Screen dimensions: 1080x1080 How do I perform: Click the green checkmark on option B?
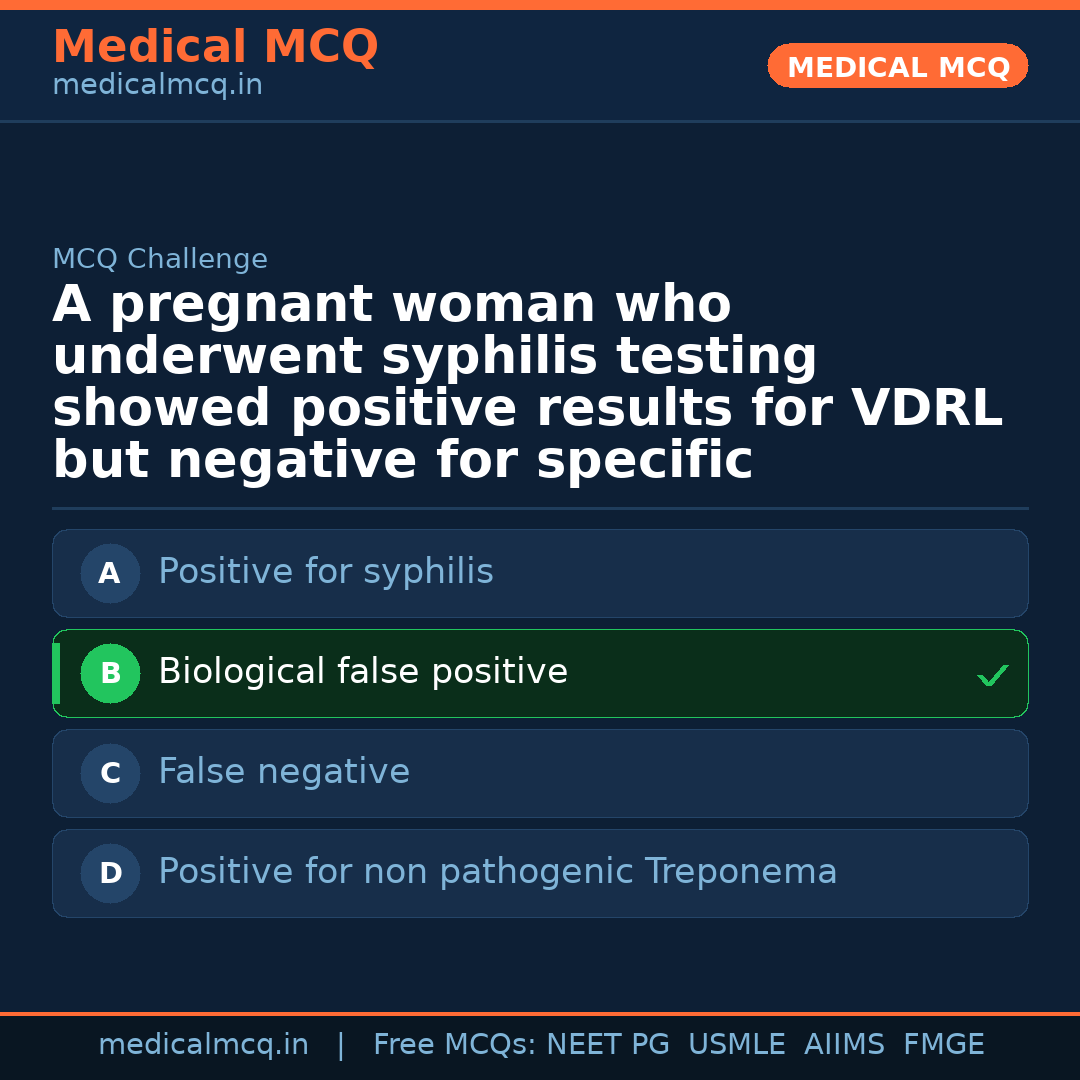992,676
